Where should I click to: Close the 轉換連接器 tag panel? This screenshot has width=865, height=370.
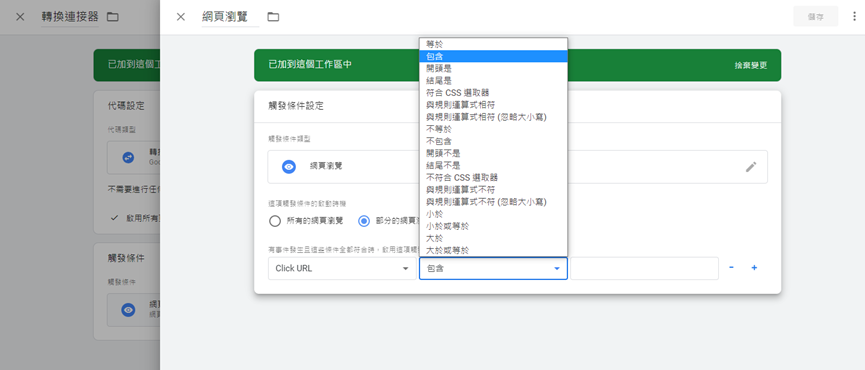click(x=20, y=17)
